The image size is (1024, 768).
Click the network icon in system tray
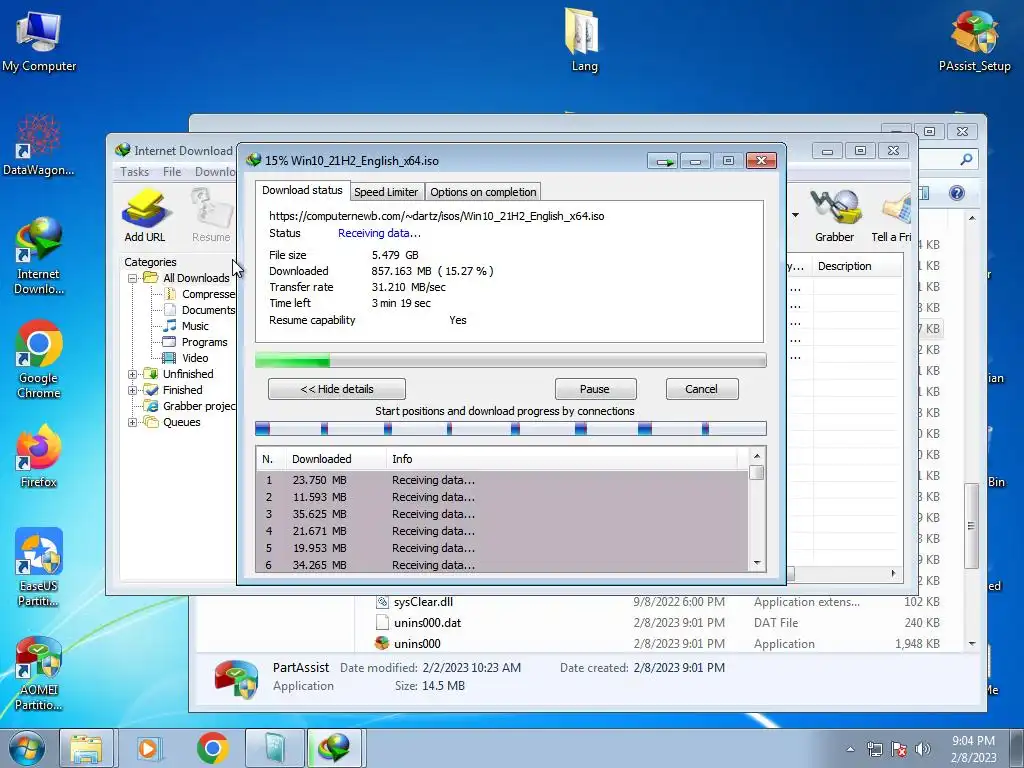point(874,749)
